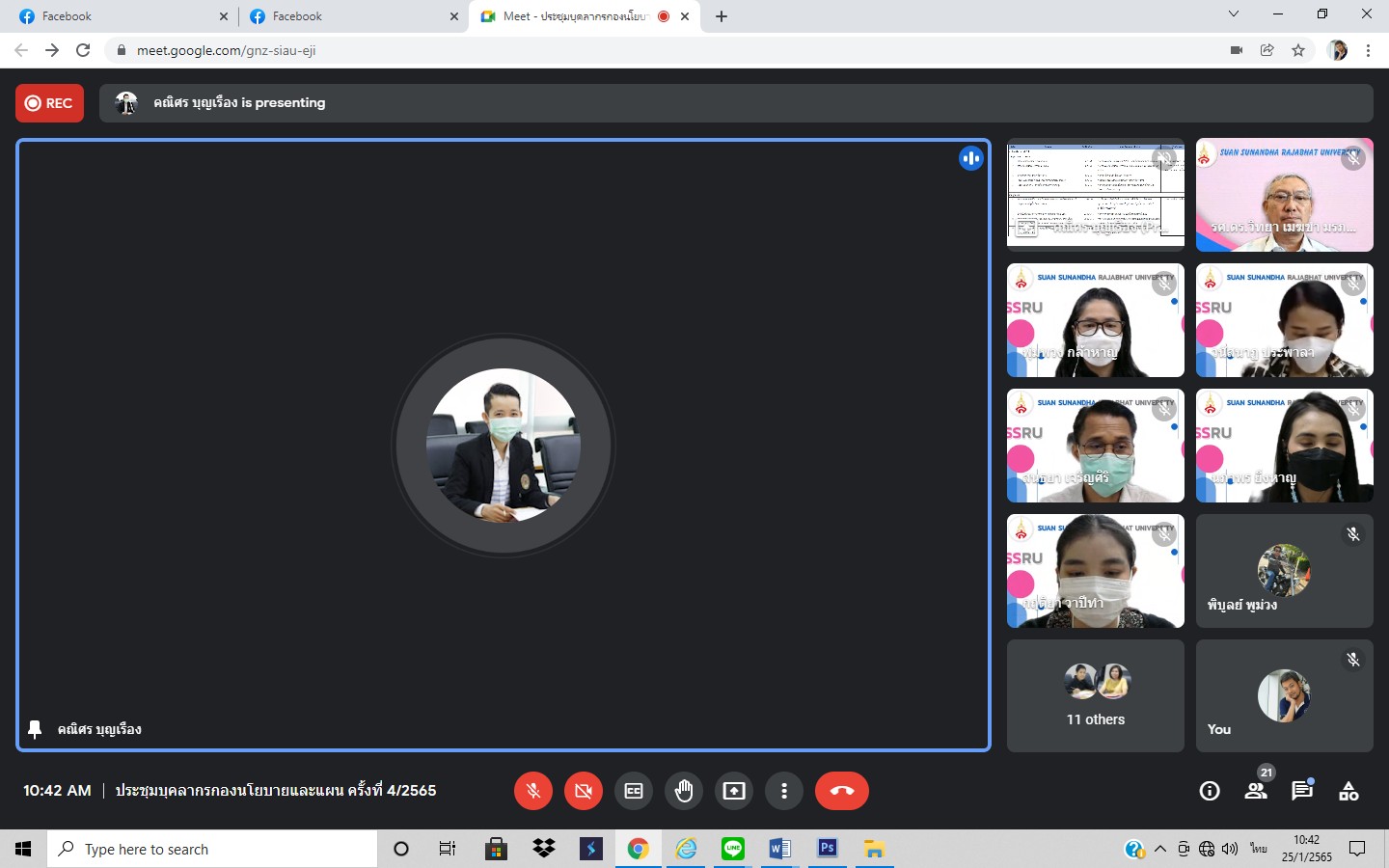Turn on the camera in Meet
This screenshot has width=1389, height=868.
(x=583, y=791)
